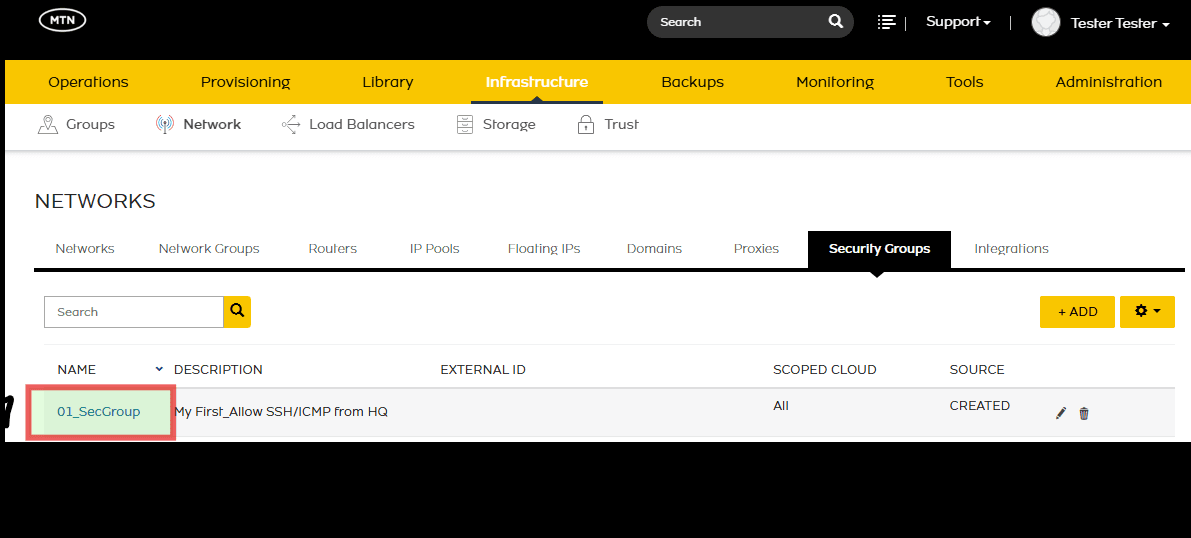Click the Trust padlock icon
Viewport: 1191px width, 538px height.
(x=586, y=125)
